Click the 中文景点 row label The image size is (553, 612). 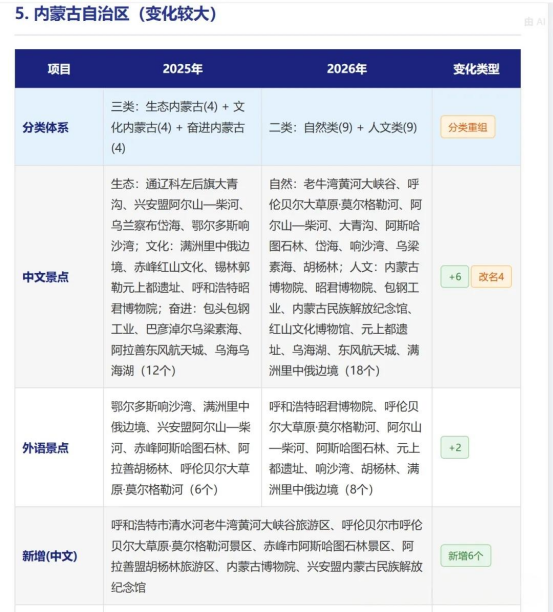pyautogui.click(x=45, y=277)
